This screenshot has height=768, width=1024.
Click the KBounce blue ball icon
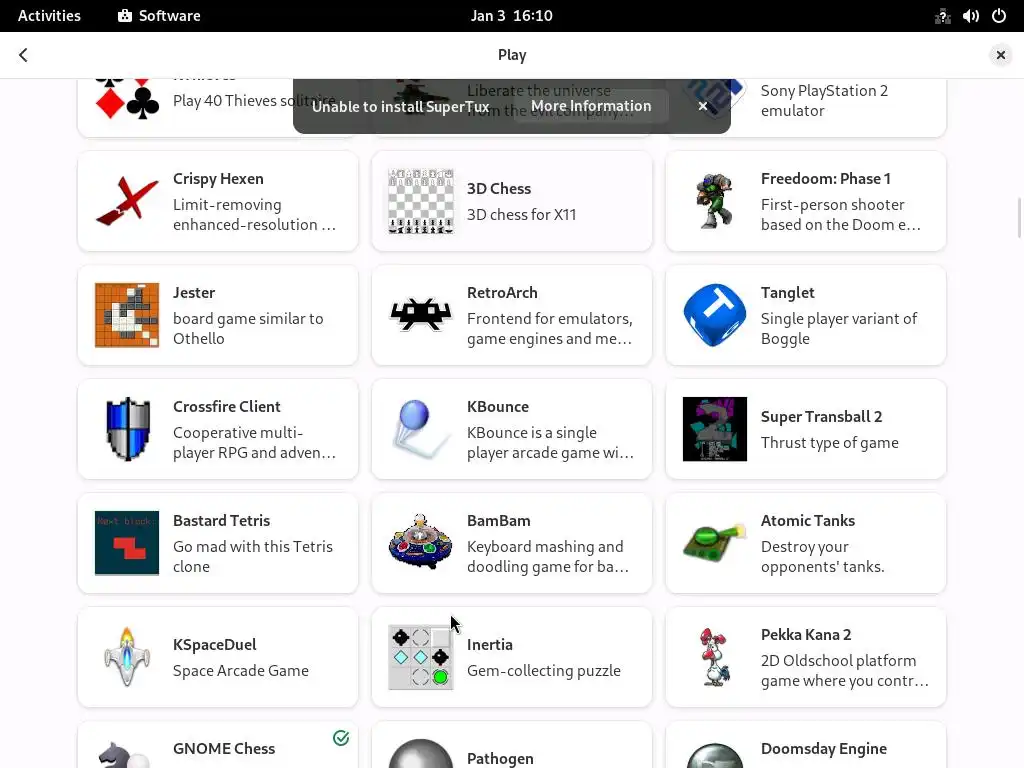pos(421,429)
